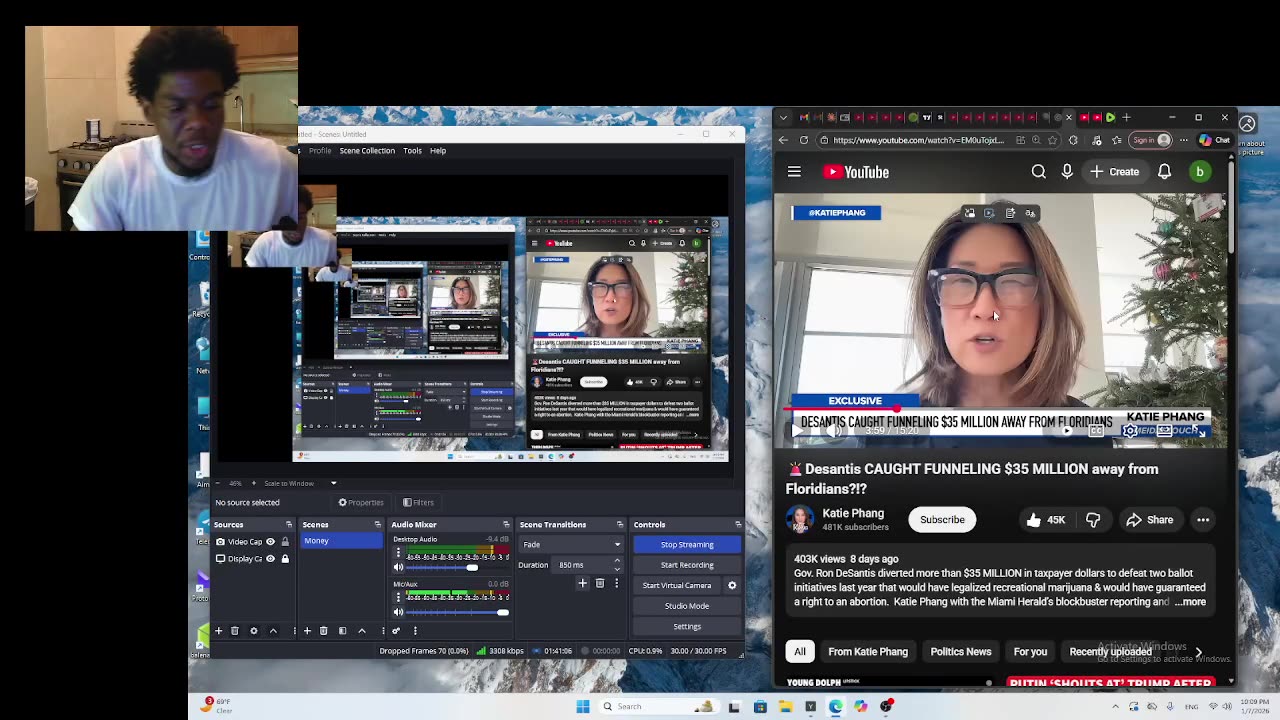1280x720 pixels.
Task: Open OBS Tools menu
Action: (x=412, y=151)
